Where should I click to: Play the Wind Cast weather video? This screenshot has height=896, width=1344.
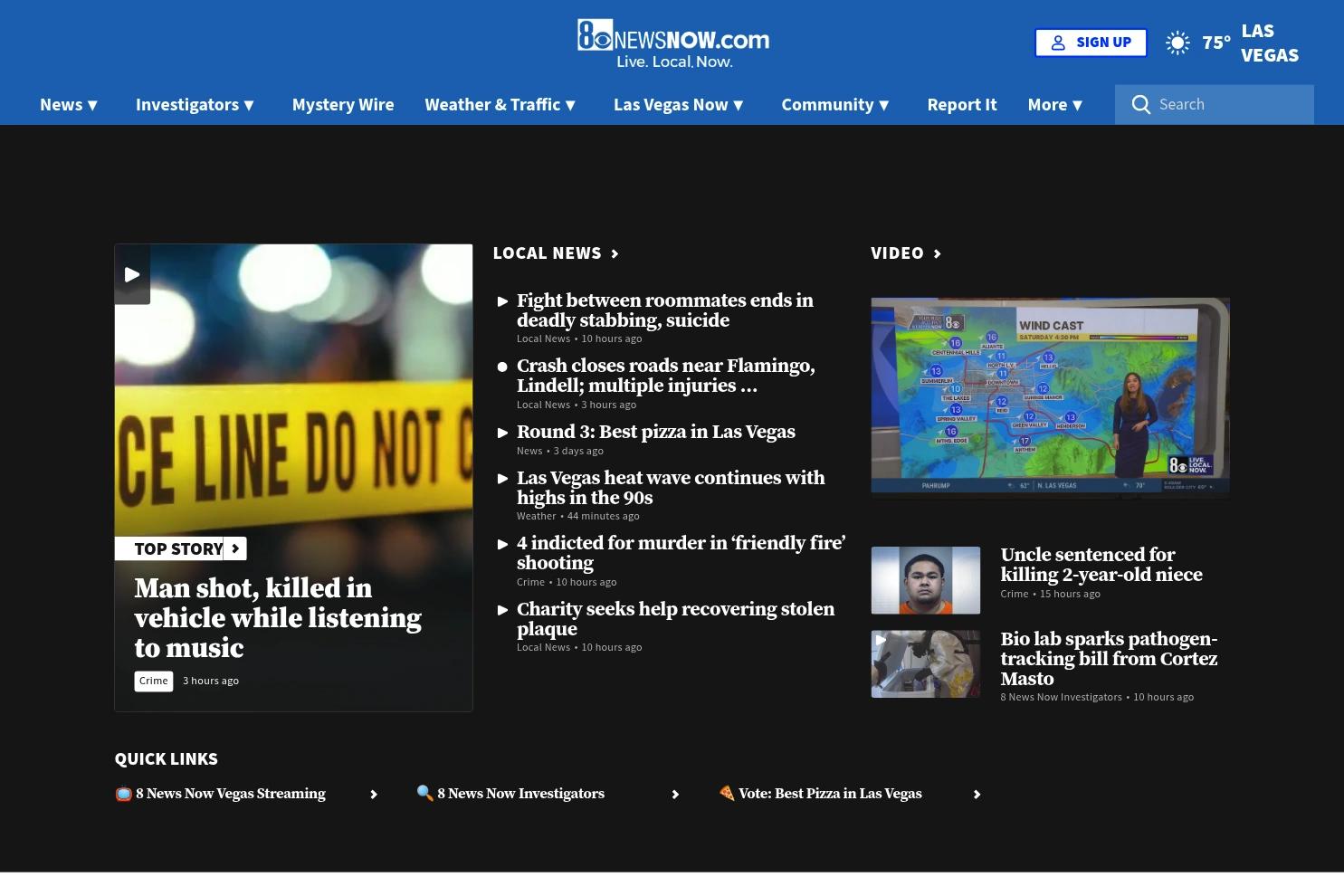1050,396
